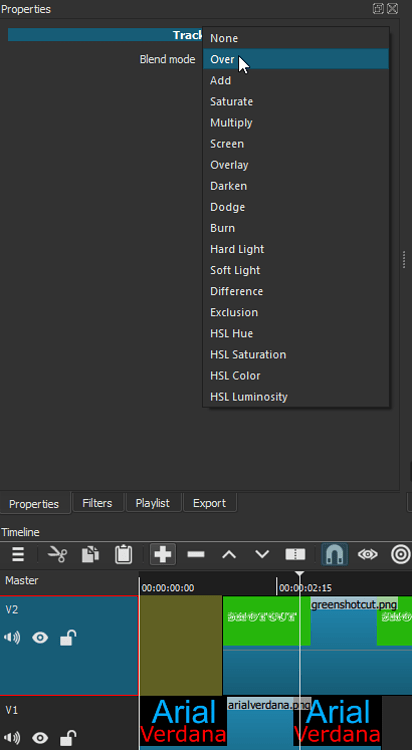Select Soft Light blend mode
412x750 pixels.
[x=296, y=270]
